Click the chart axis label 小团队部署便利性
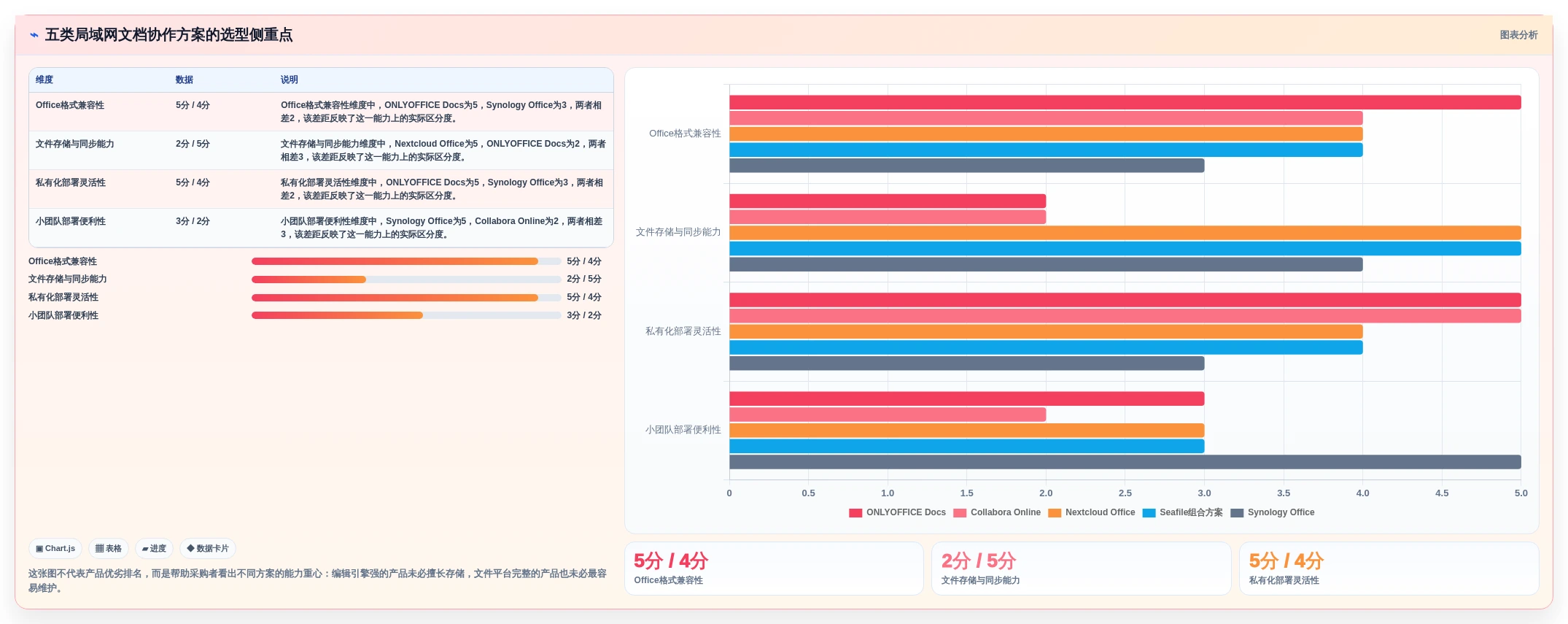The width and height of the screenshot is (1568, 624). pyautogui.click(x=683, y=430)
